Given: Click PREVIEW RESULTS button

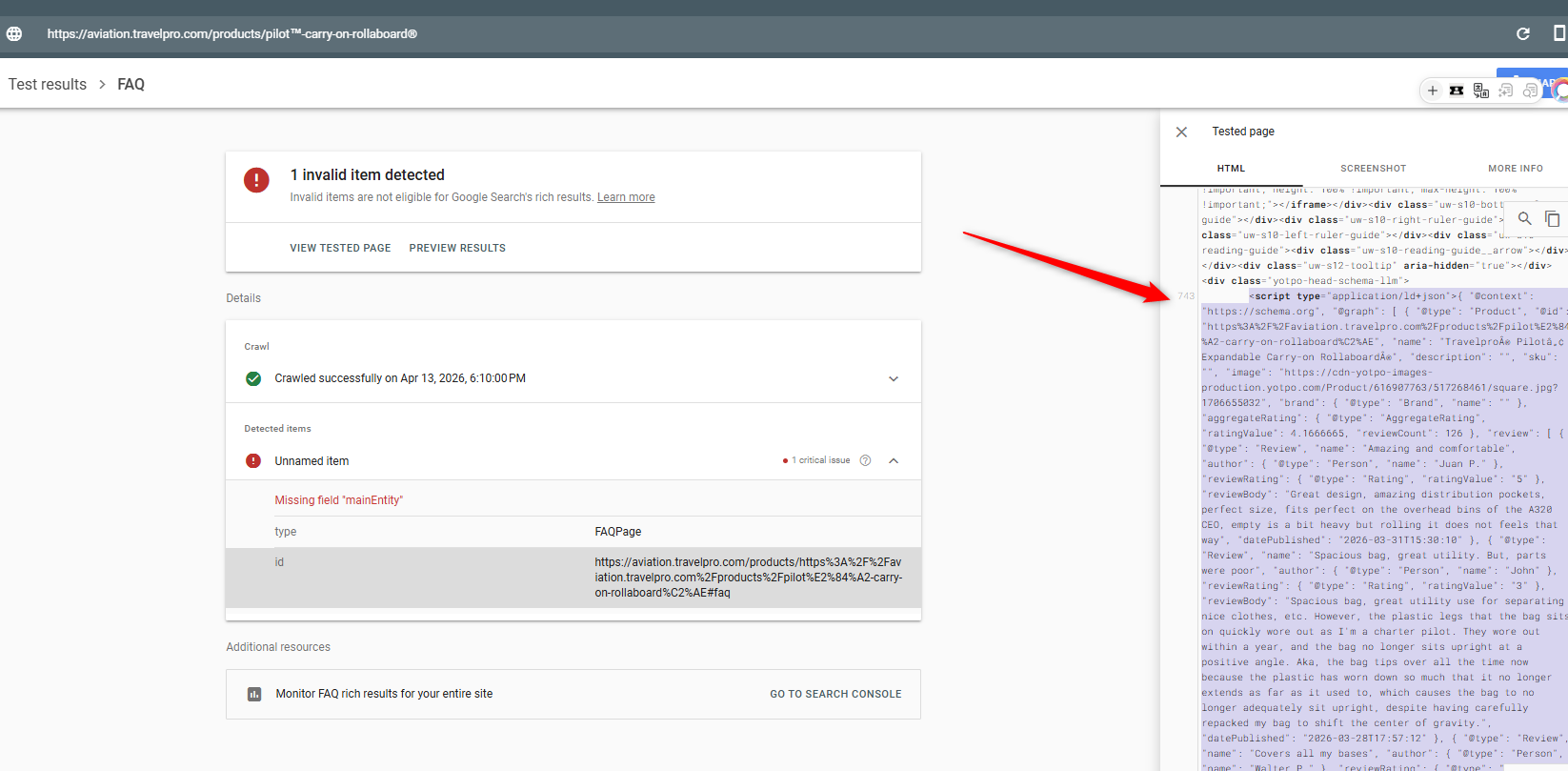Looking at the screenshot, I should point(457,248).
